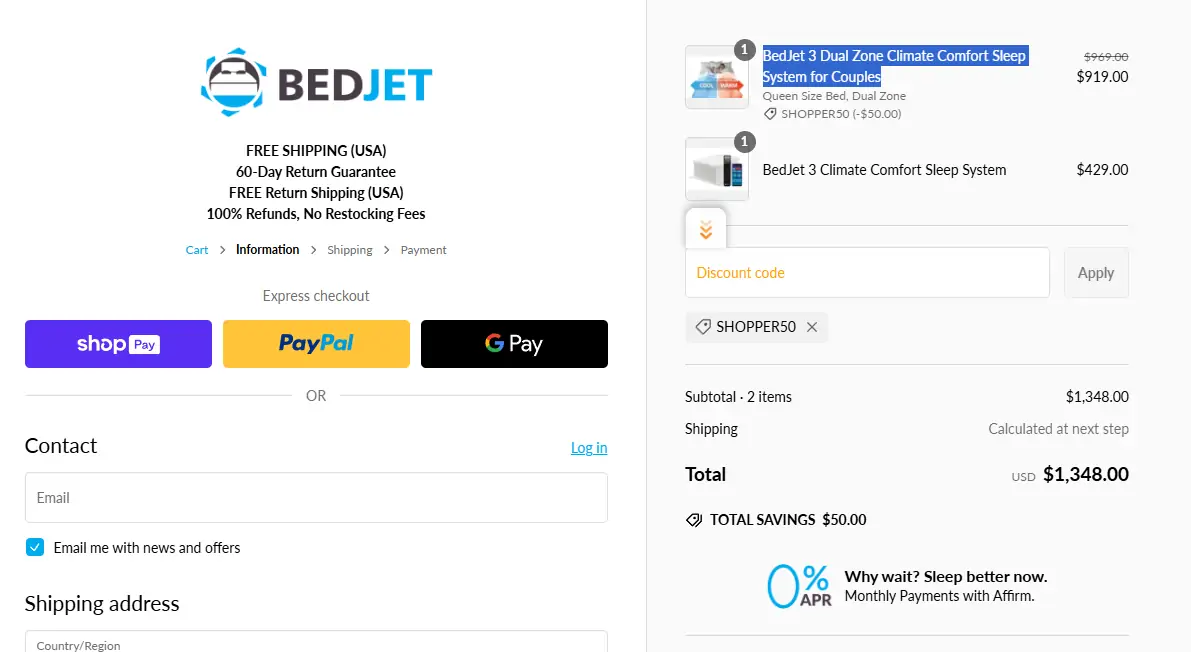The height and width of the screenshot is (652, 1191).
Task: Pay with Shop Pay express checkout
Action: tap(118, 344)
